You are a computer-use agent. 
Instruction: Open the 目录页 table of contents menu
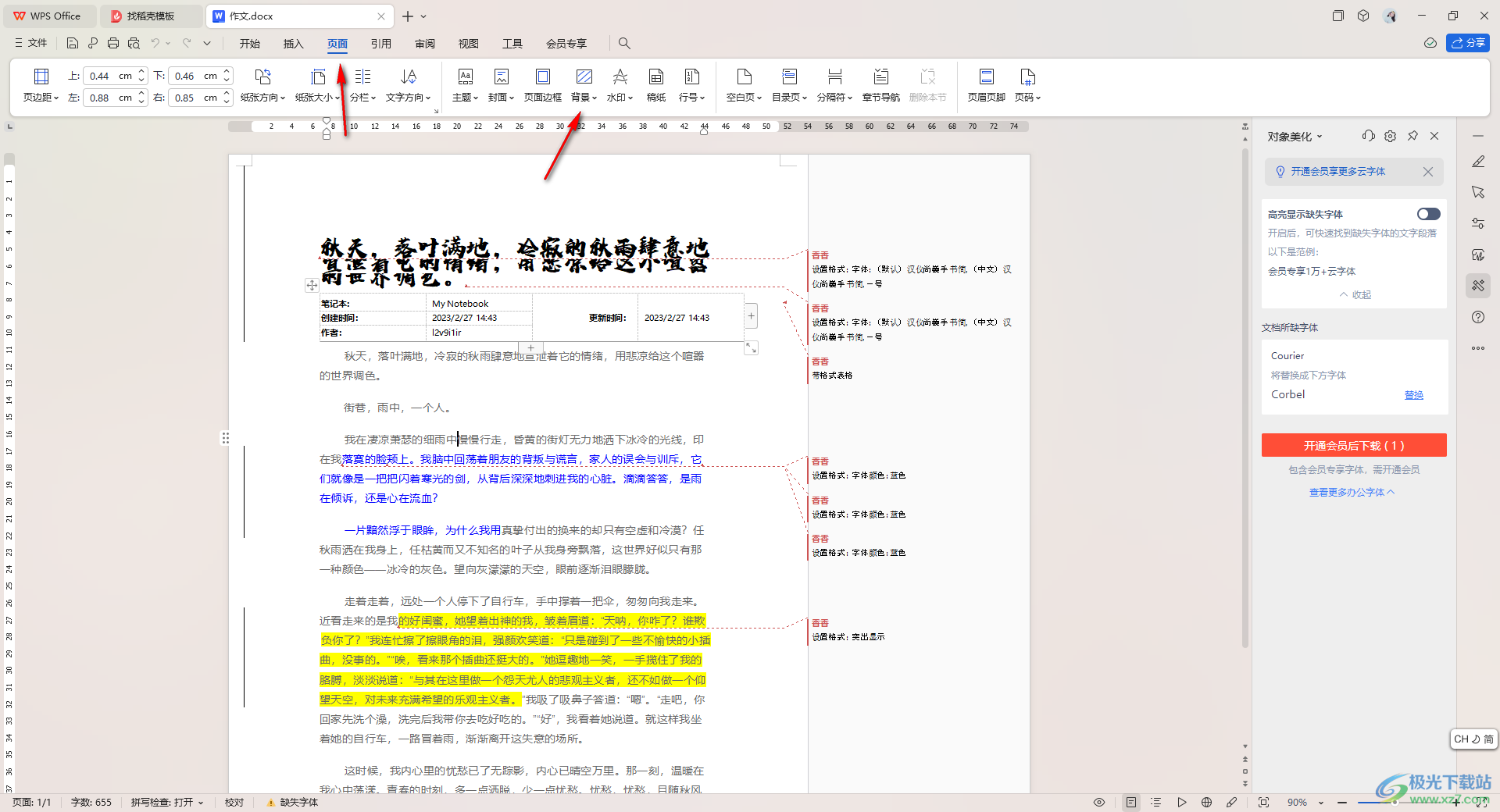[x=789, y=98]
